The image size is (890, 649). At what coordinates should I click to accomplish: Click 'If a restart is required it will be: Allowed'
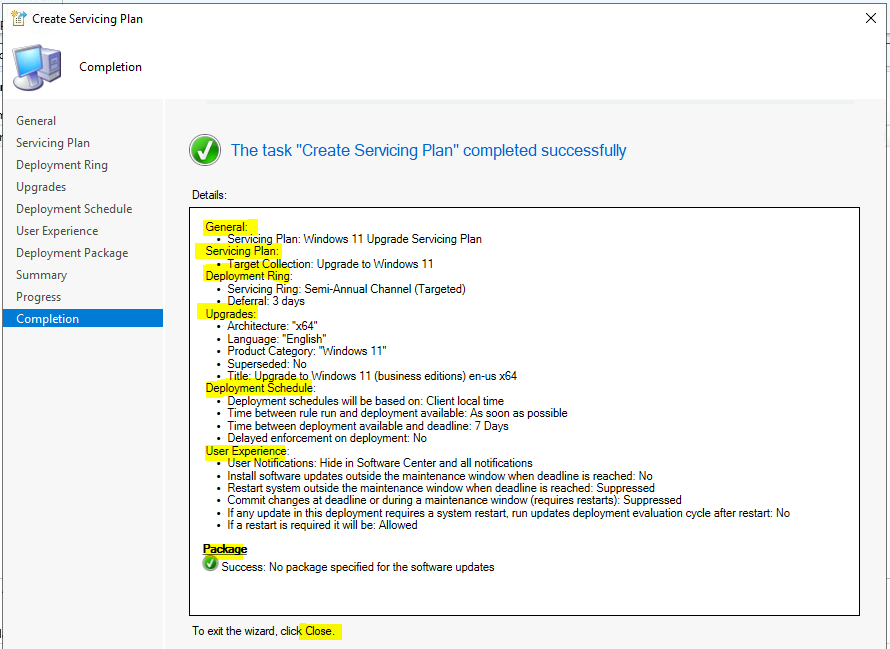click(322, 525)
